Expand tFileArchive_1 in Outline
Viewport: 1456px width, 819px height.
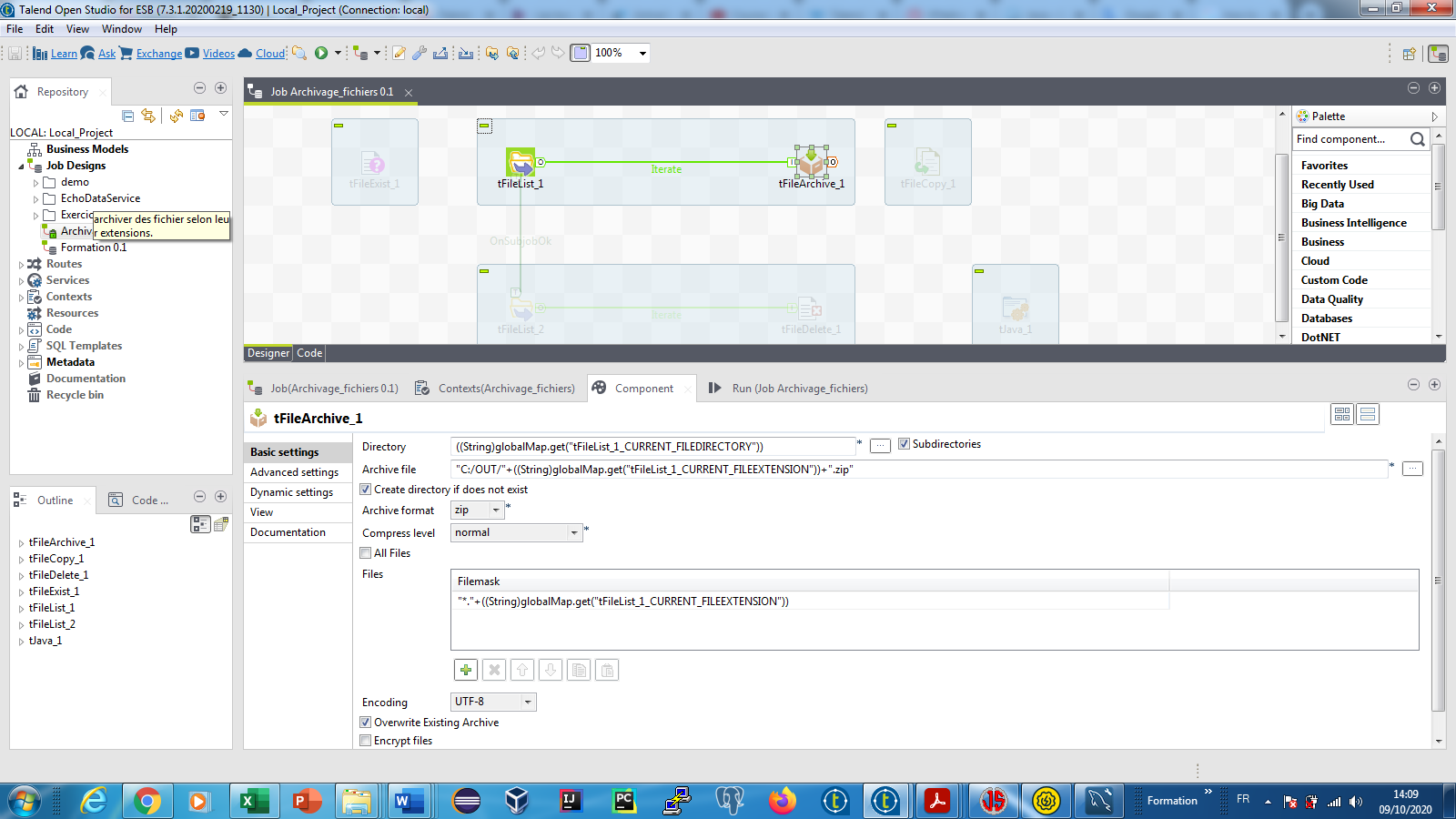(21, 543)
